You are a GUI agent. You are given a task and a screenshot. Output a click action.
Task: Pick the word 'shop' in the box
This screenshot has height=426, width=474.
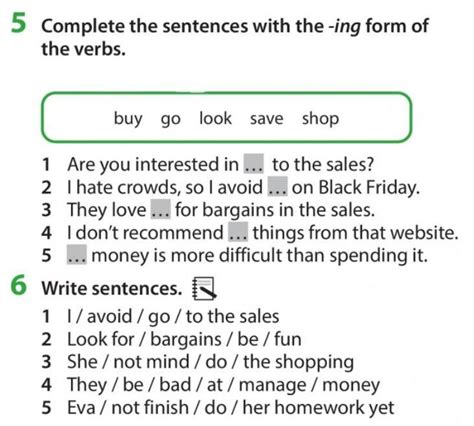click(x=321, y=119)
